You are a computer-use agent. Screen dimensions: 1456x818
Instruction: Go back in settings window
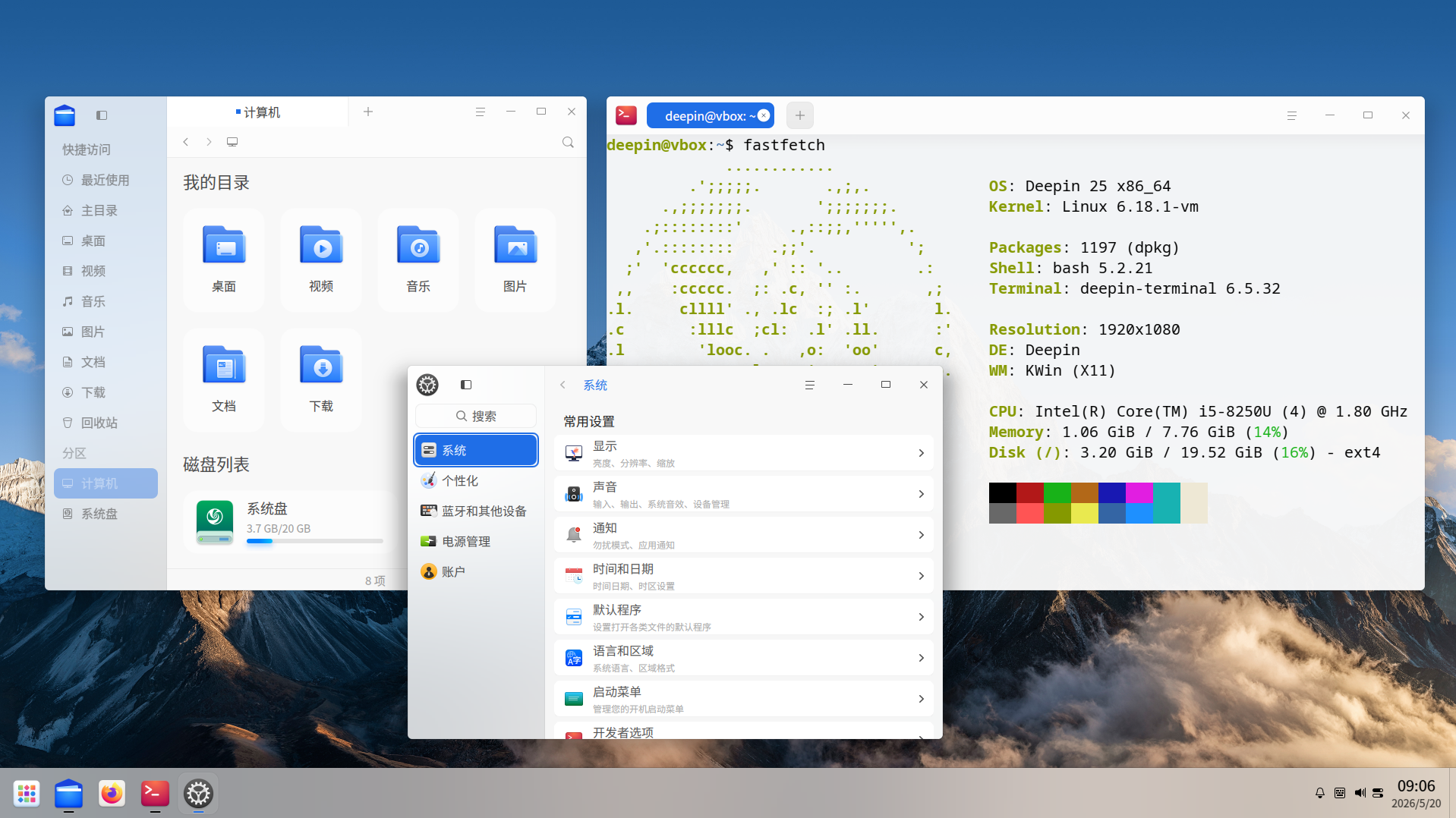point(563,385)
